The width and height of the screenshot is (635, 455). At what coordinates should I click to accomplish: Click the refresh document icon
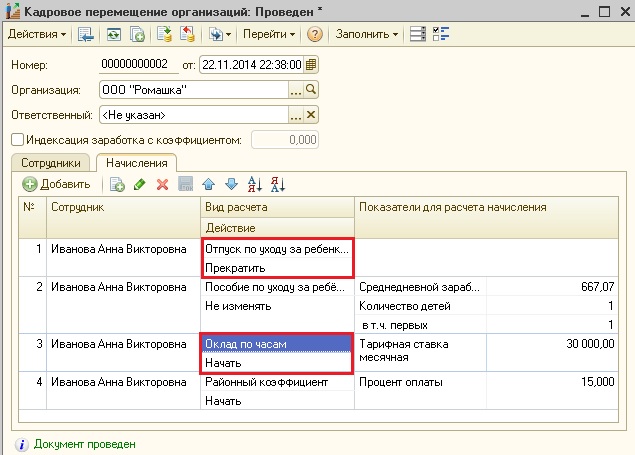[114, 34]
